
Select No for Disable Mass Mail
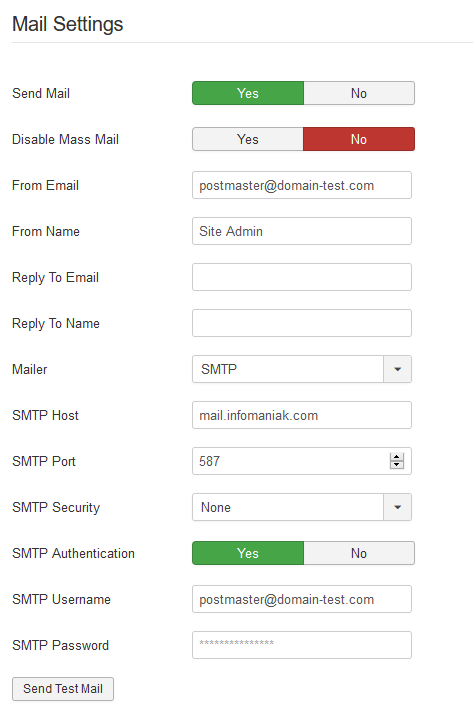point(359,139)
